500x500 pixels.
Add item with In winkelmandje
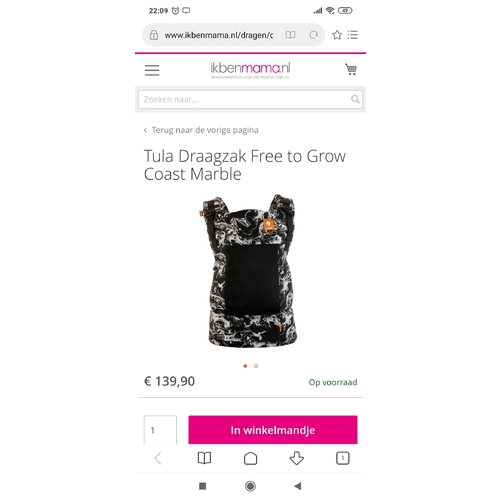(x=273, y=430)
